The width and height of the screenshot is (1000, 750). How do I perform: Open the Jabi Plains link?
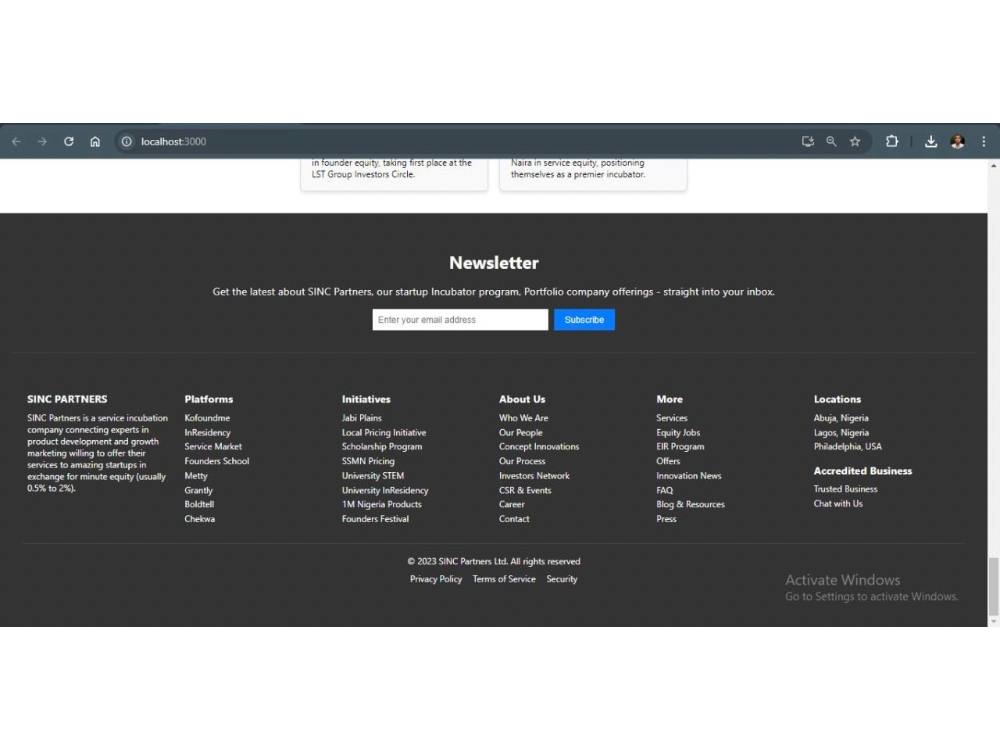(x=362, y=418)
